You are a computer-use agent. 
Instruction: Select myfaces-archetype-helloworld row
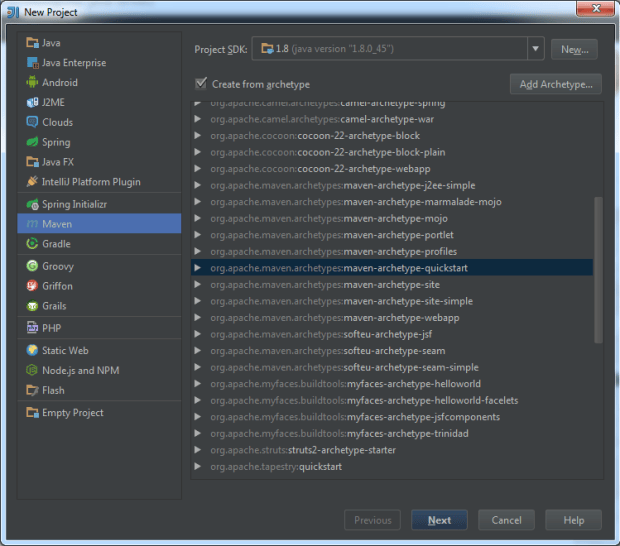pyautogui.click(x=391, y=384)
